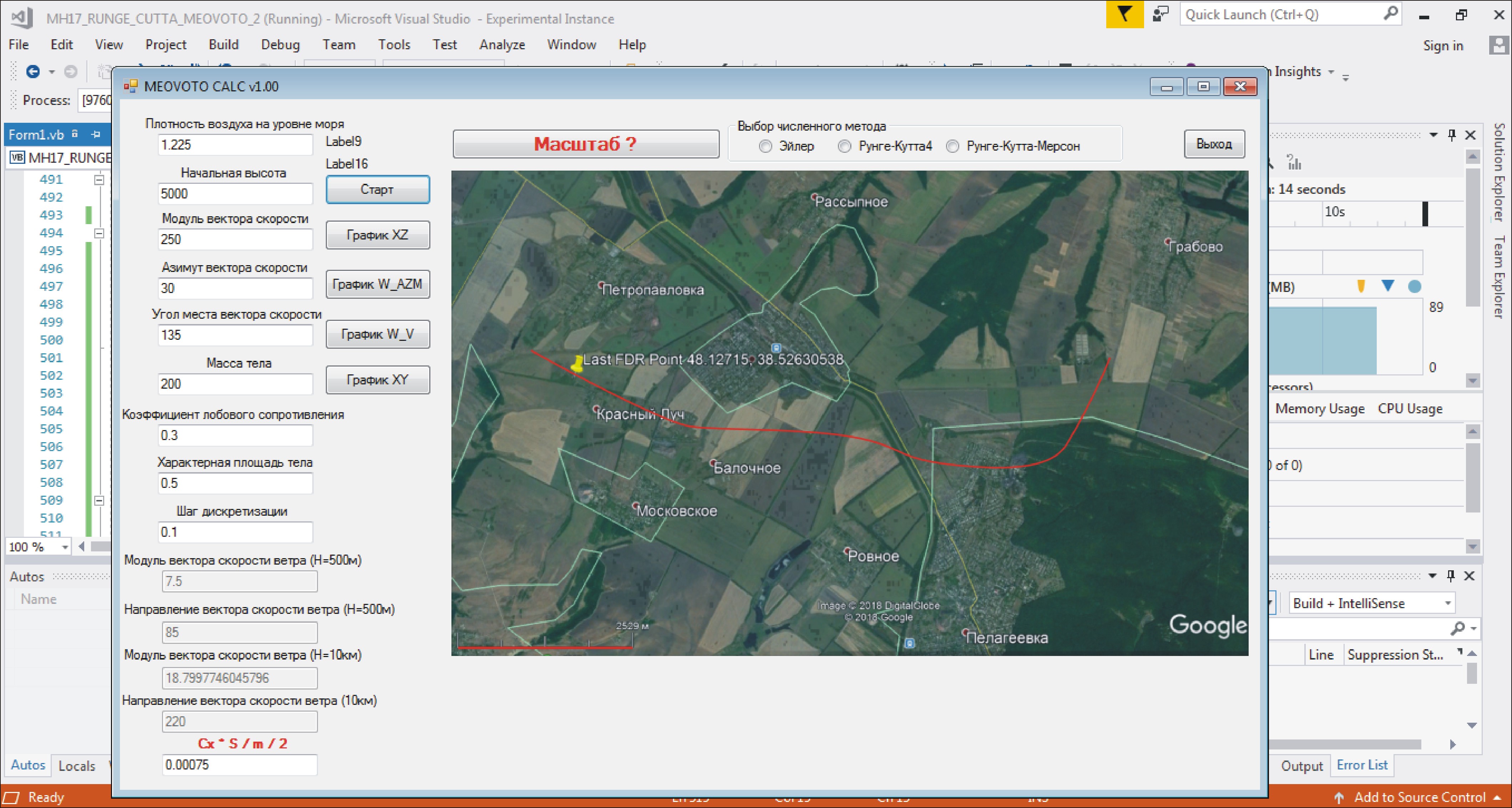Collapse the code region at line 491
Viewport: 1512px width, 808px height.
click(x=99, y=180)
